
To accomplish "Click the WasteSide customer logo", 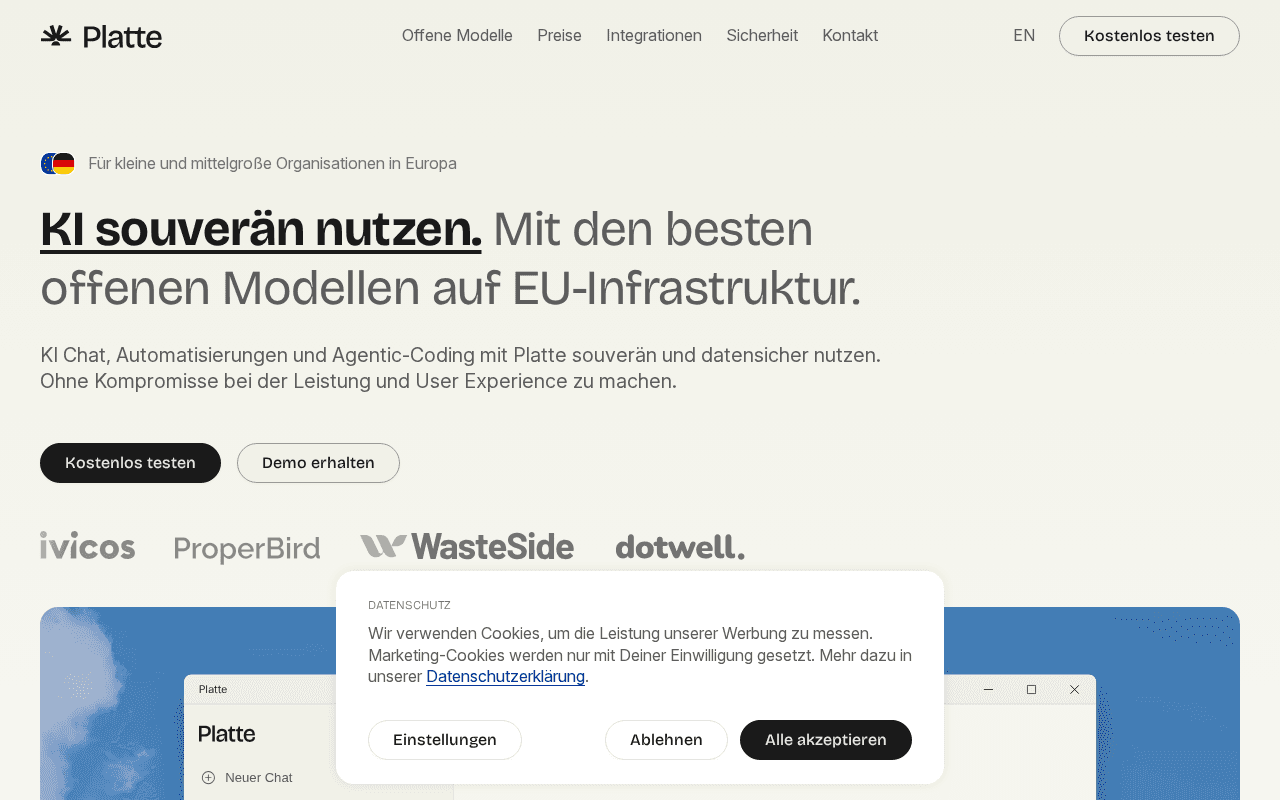I will coord(467,546).
